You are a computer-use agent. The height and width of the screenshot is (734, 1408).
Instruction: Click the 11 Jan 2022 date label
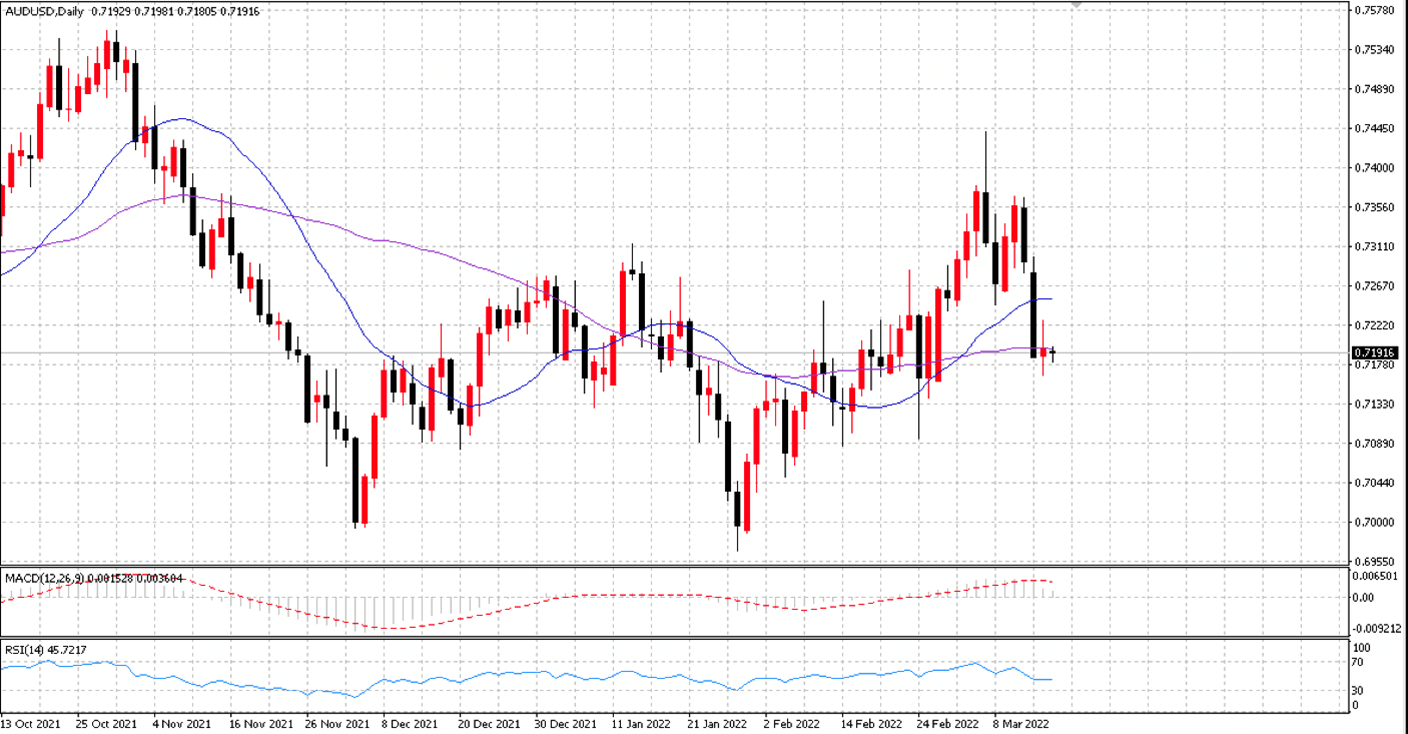[641, 722]
